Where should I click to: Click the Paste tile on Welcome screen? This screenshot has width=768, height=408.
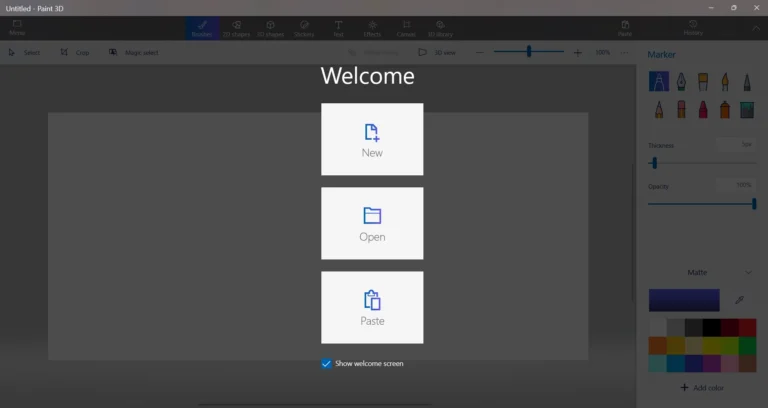pos(372,308)
